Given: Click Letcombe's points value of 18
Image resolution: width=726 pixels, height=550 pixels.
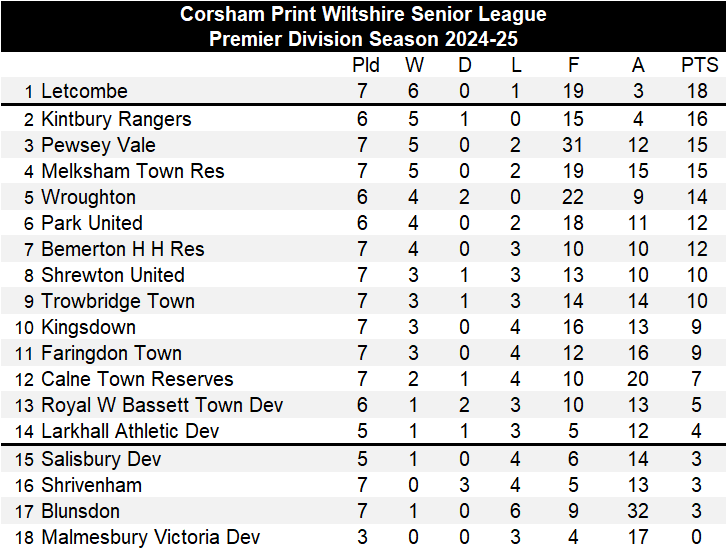Looking at the screenshot, I should tap(699, 91).
